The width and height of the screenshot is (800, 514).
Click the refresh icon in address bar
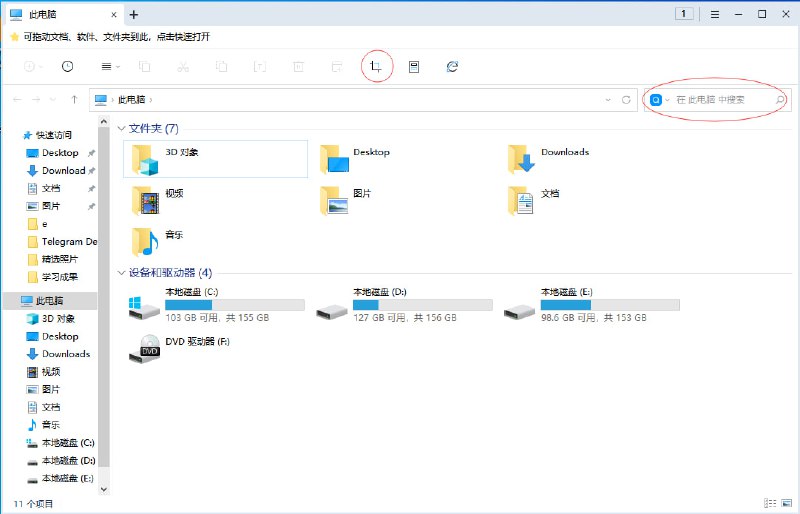[626, 100]
